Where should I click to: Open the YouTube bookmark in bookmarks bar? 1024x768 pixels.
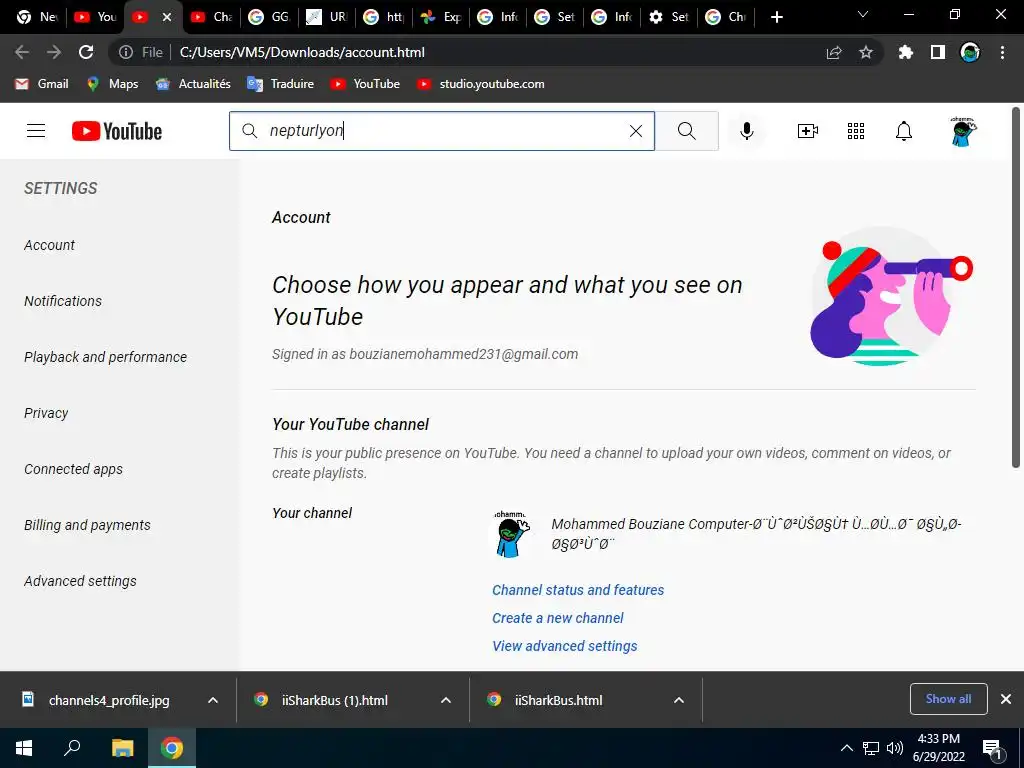point(365,84)
